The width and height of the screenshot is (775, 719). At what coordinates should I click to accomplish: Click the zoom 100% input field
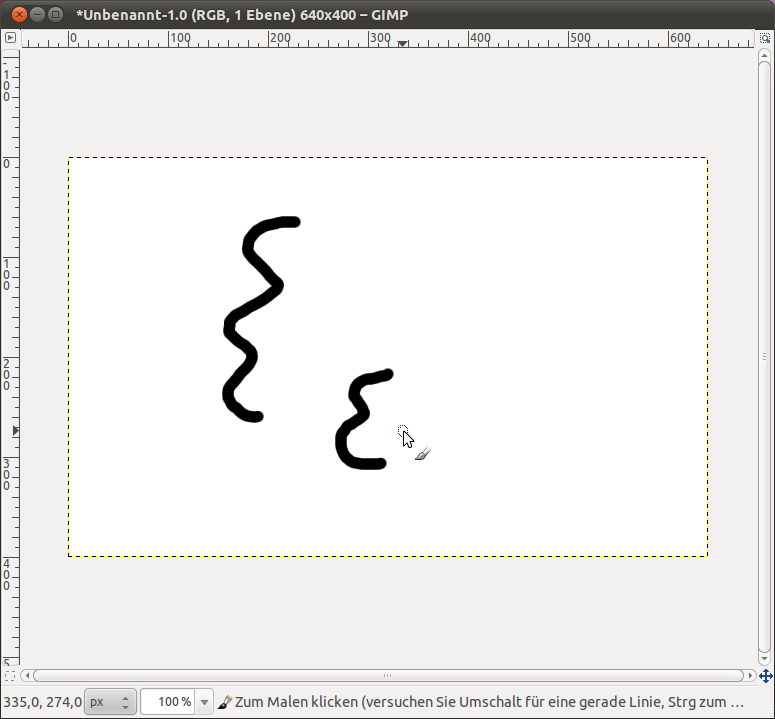pos(167,702)
